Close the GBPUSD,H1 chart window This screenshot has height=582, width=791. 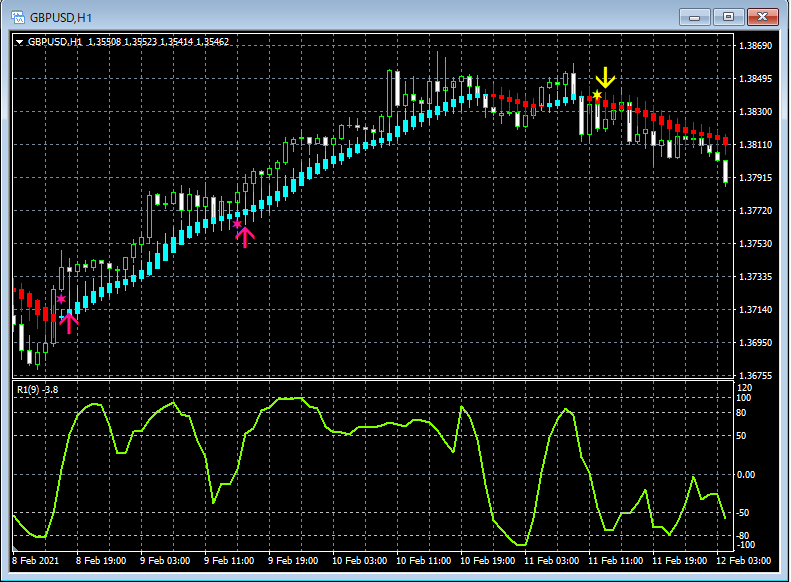pos(762,17)
